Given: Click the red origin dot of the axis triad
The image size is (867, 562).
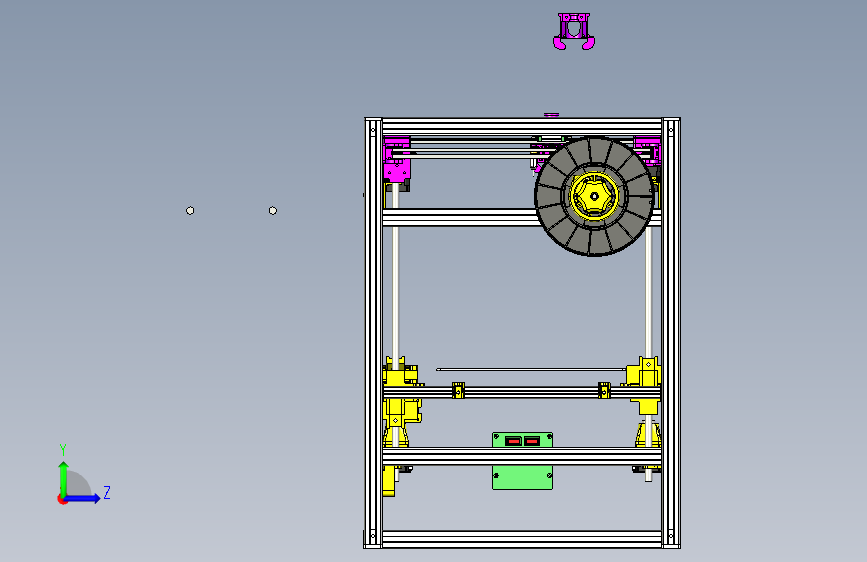Looking at the screenshot, I should (x=61, y=499).
